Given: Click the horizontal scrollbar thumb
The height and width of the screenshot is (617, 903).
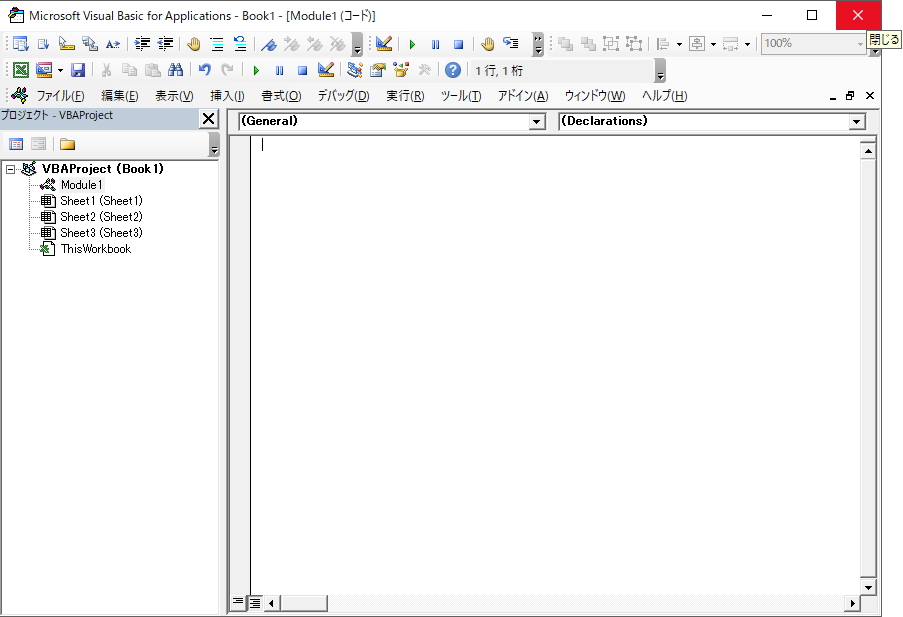Looking at the screenshot, I should [303, 603].
